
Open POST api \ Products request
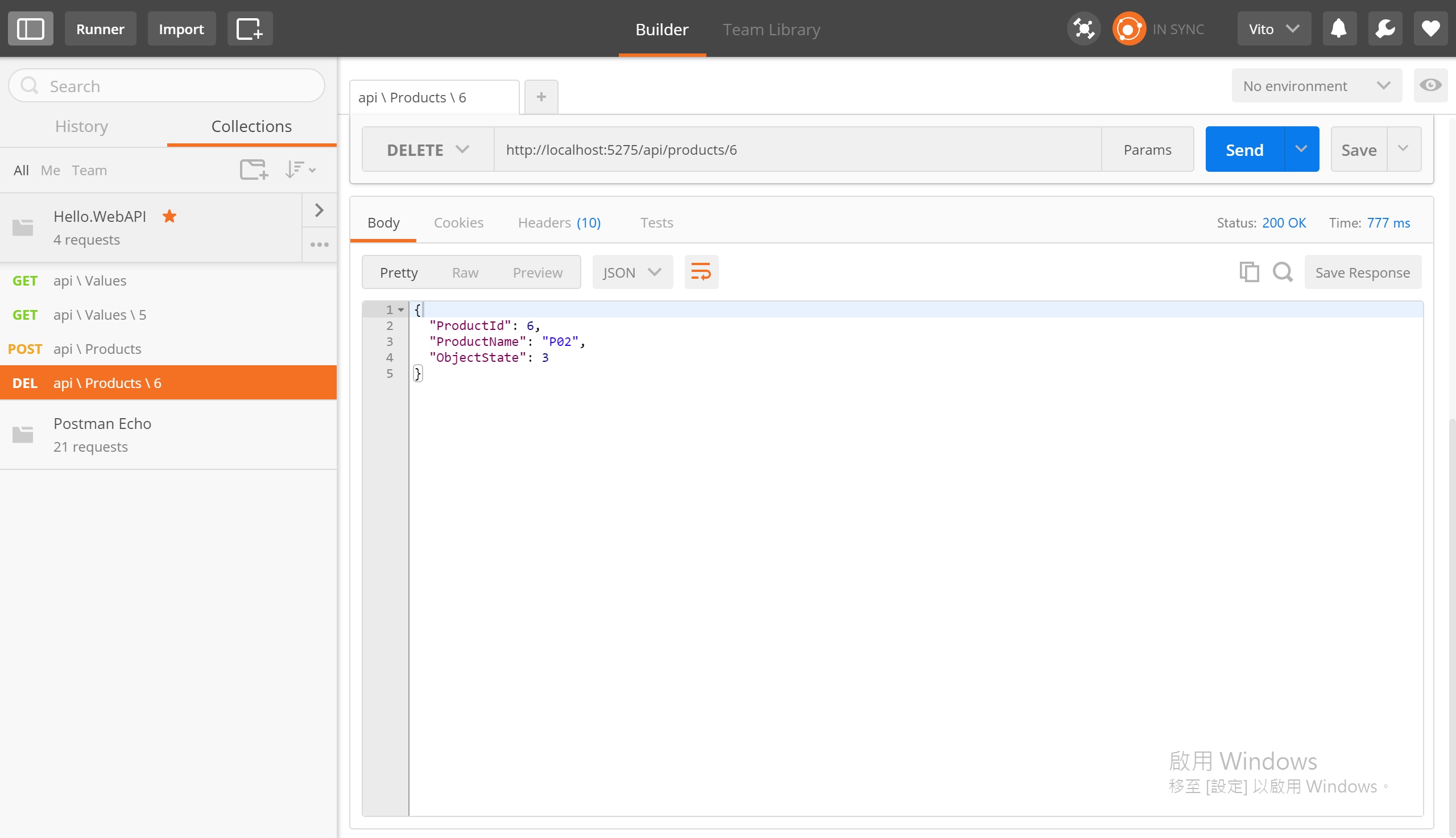(x=168, y=349)
